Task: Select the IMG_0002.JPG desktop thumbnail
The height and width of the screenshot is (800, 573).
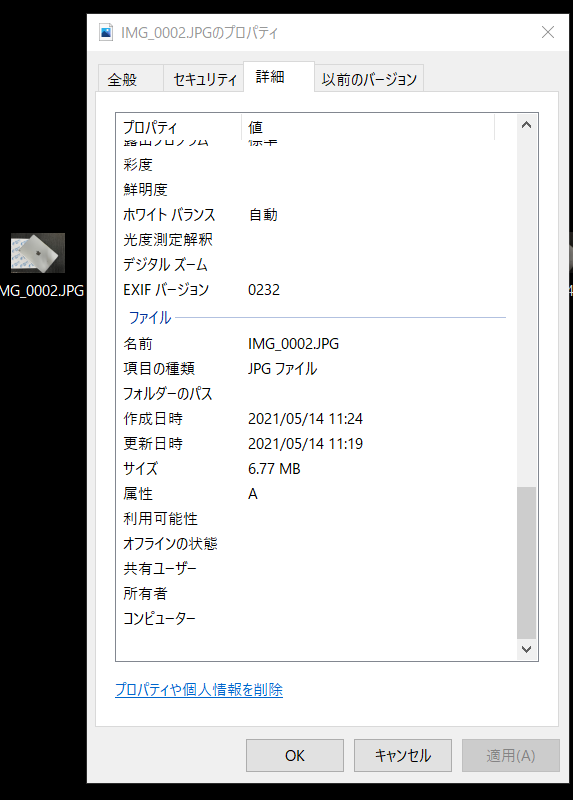Action: pyautogui.click(x=38, y=253)
